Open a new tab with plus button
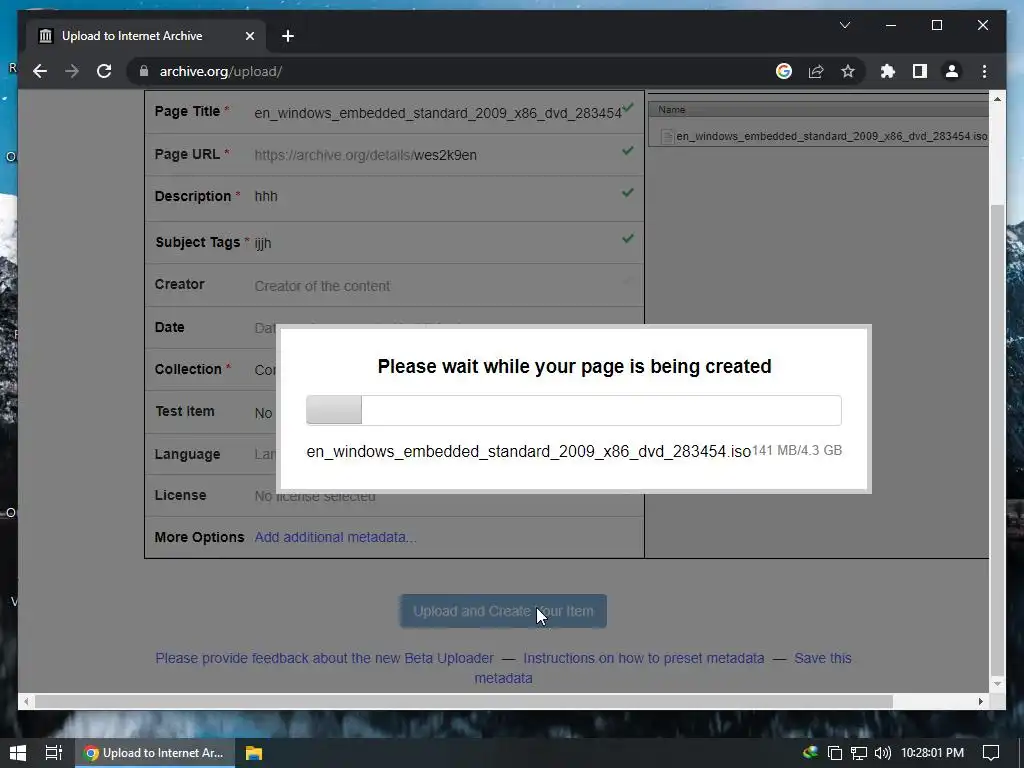 (288, 36)
